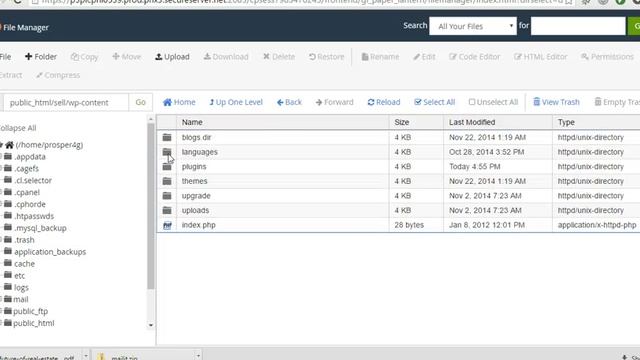Open mail in folder tree
640x360 pixels.
20,300
